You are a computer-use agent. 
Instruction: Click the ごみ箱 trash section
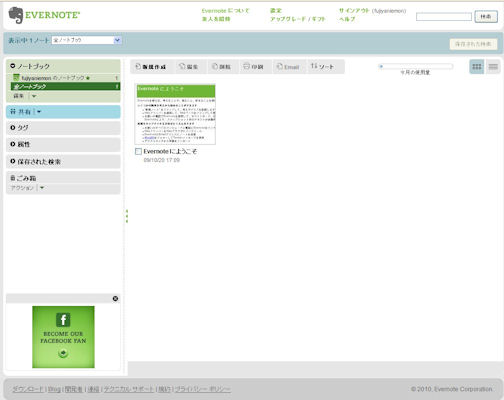tap(63, 178)
